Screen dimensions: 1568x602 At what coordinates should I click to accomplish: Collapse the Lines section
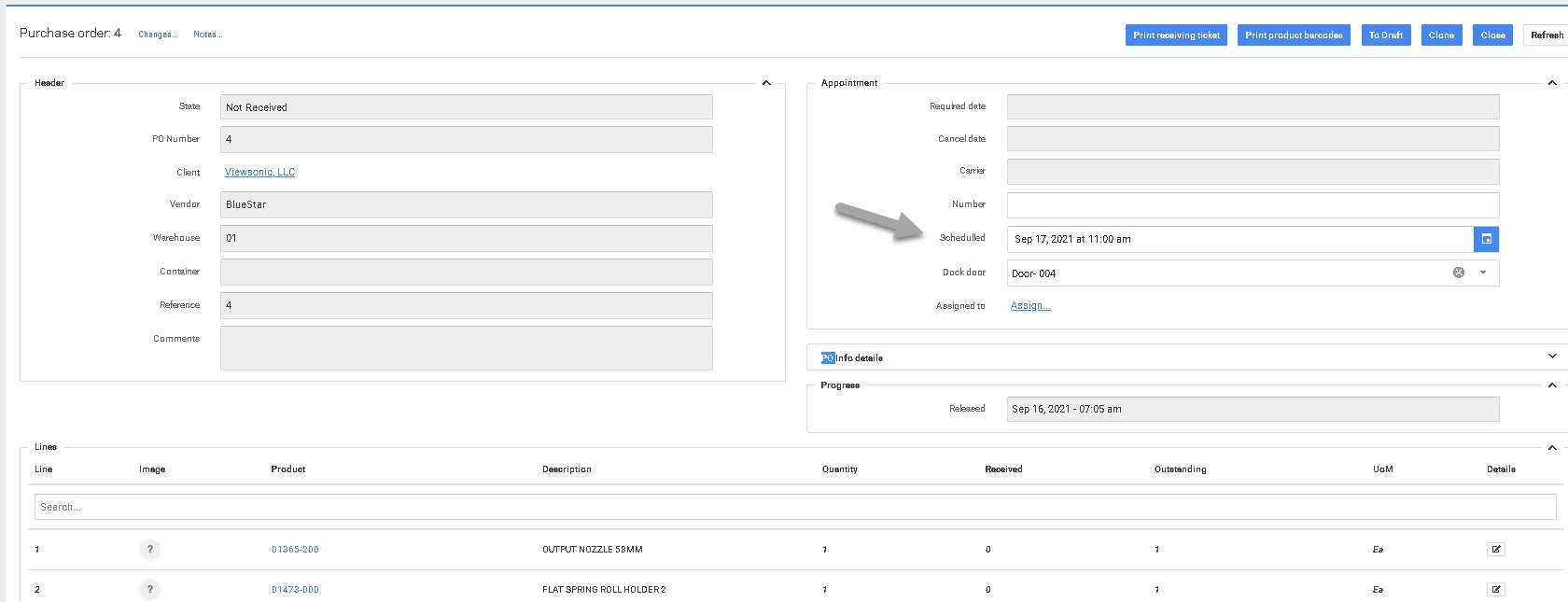pyautogui.click(x=1552, y=447)
